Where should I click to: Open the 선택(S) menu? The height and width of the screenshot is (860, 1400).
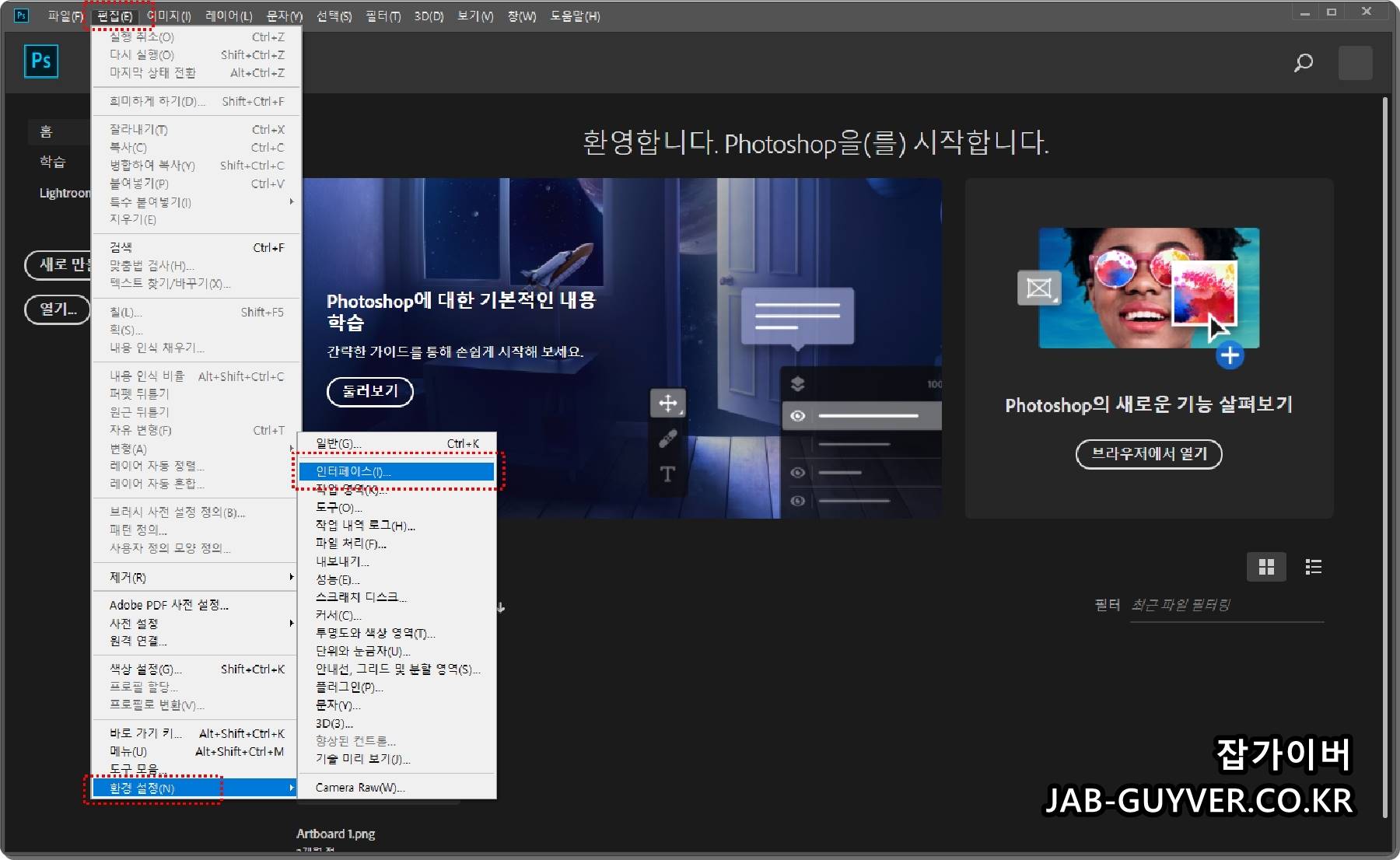coord(334,16)
